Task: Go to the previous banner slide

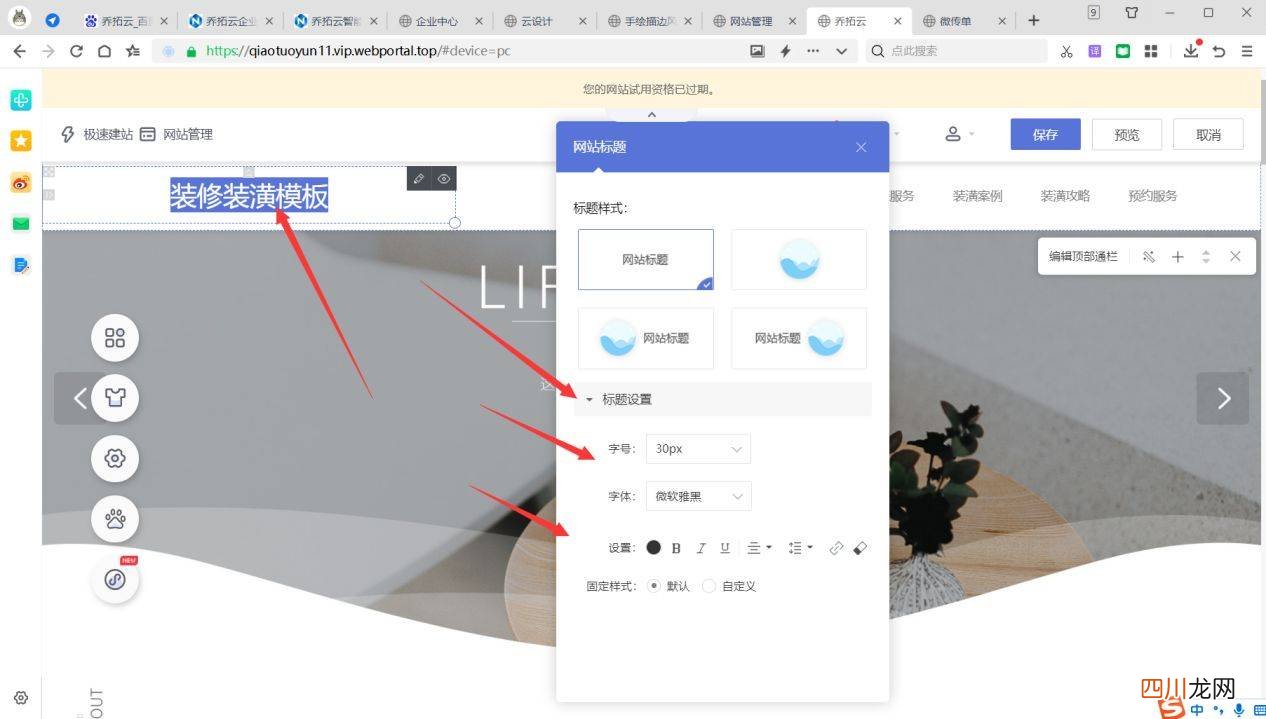Action: point(80,399)
